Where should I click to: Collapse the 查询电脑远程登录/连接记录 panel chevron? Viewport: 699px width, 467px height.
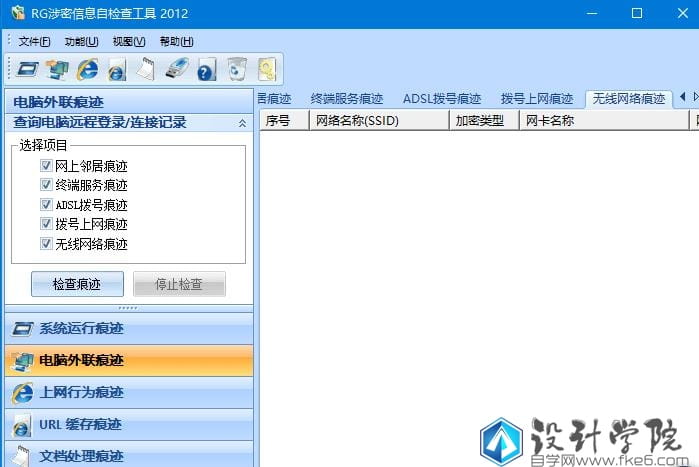click(242, 123)
